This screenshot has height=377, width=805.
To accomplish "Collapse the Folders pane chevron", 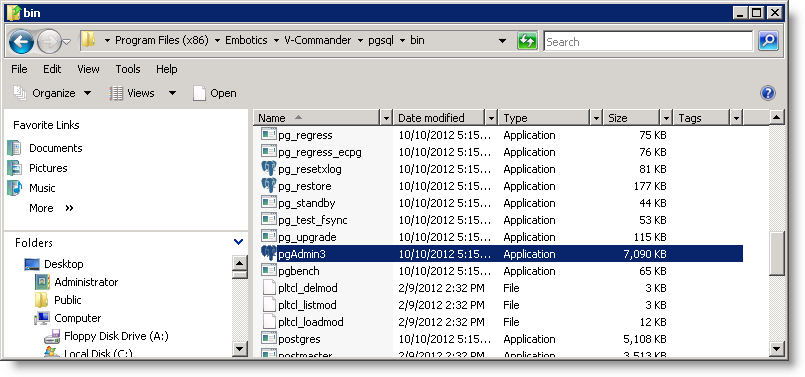I will (x=238, y=242).
